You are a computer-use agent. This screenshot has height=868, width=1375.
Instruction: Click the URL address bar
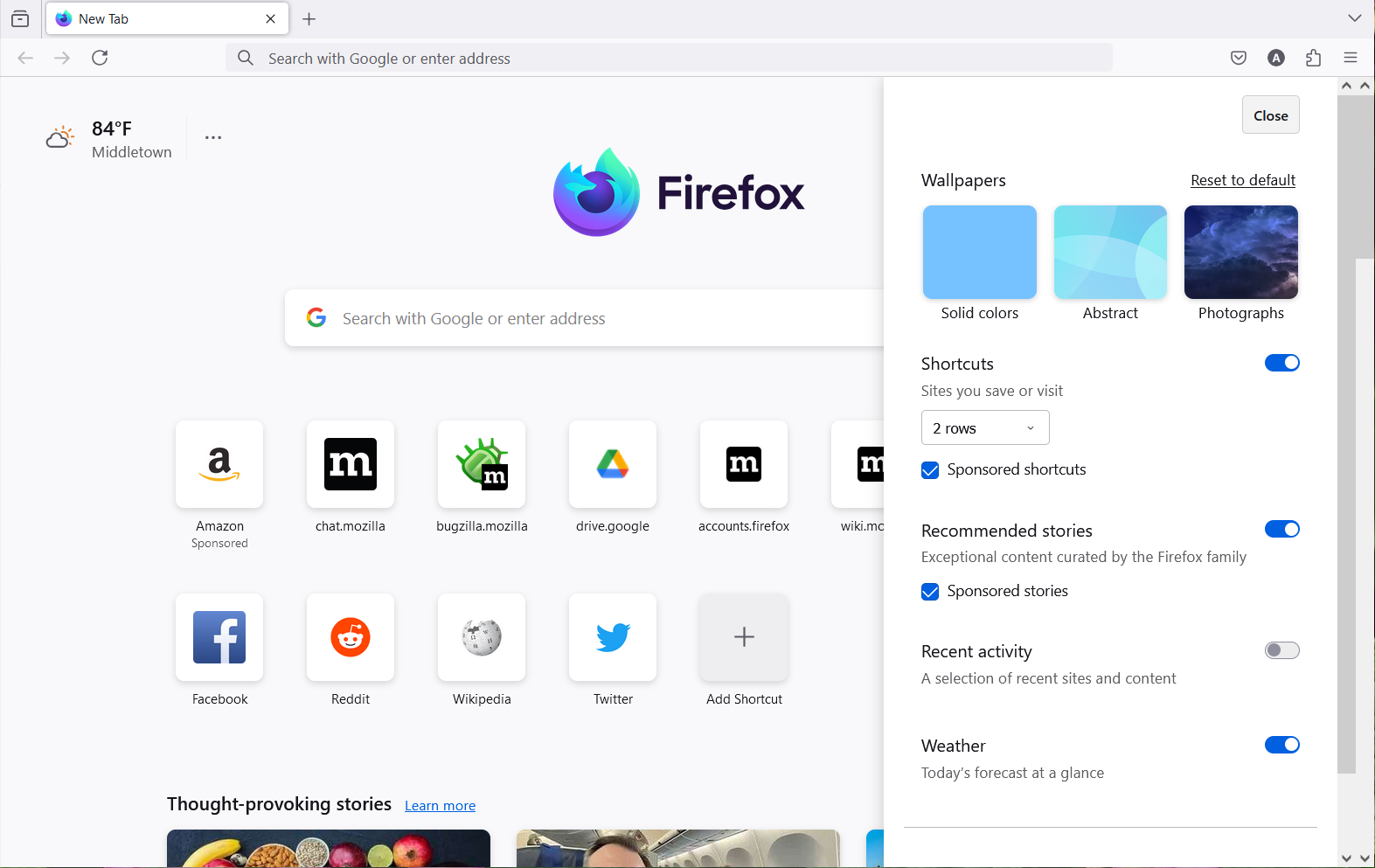[669, 58]
